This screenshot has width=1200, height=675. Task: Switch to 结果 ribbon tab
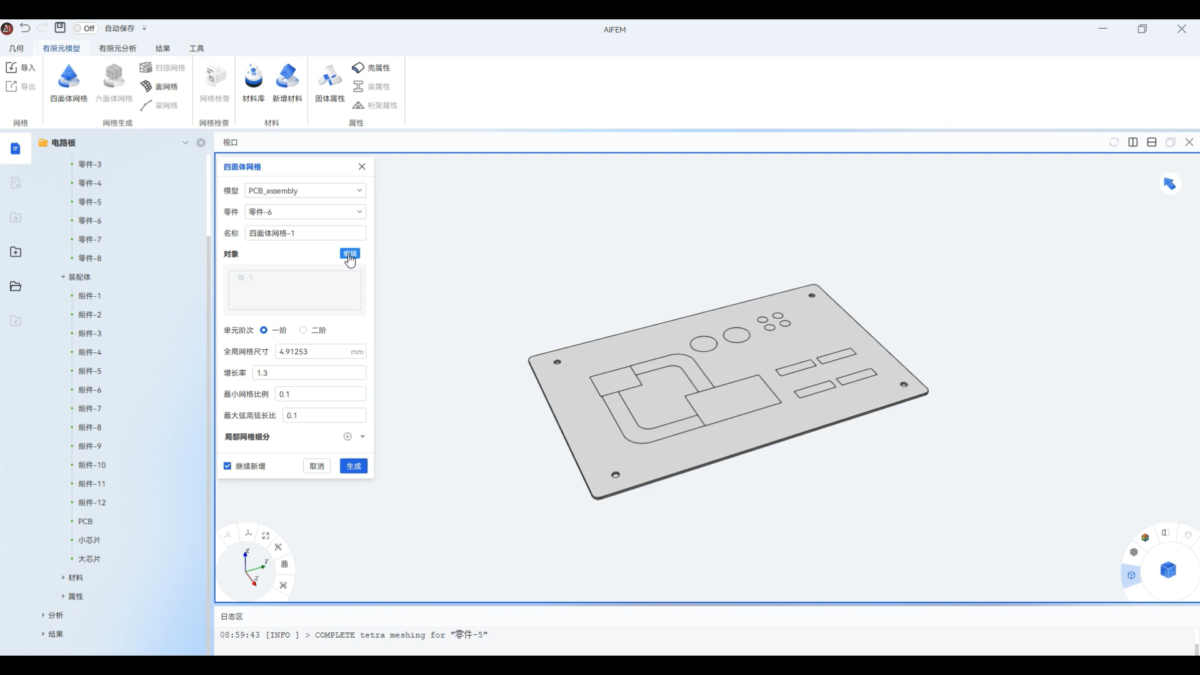(x=163, y=48)
